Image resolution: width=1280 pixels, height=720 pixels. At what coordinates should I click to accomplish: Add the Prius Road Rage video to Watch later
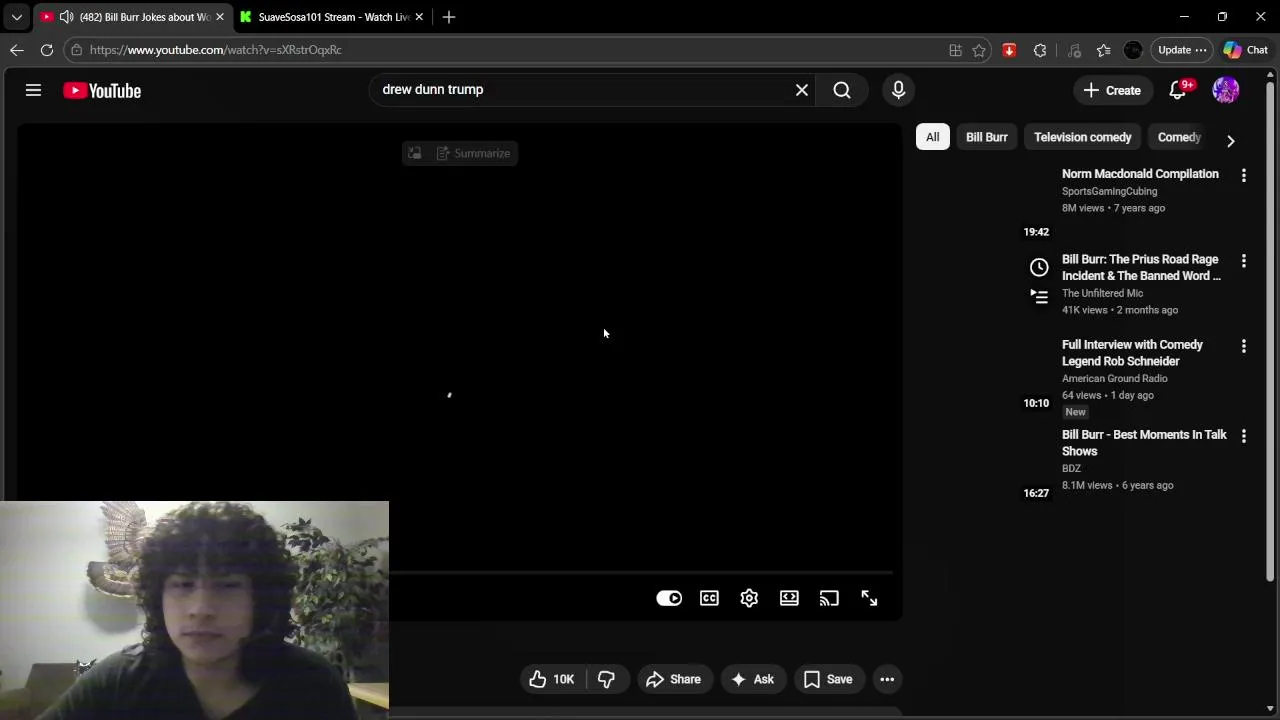click(1039, 267)
